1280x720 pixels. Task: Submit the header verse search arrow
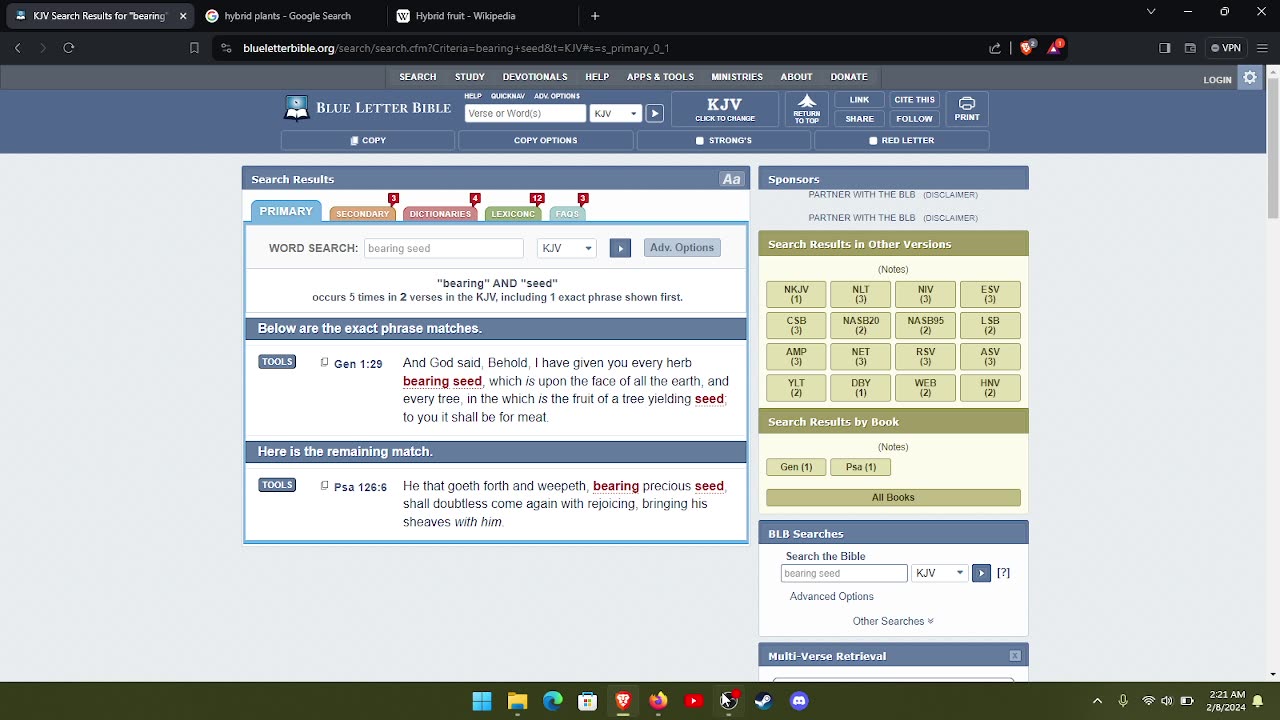tap(655, 113)
